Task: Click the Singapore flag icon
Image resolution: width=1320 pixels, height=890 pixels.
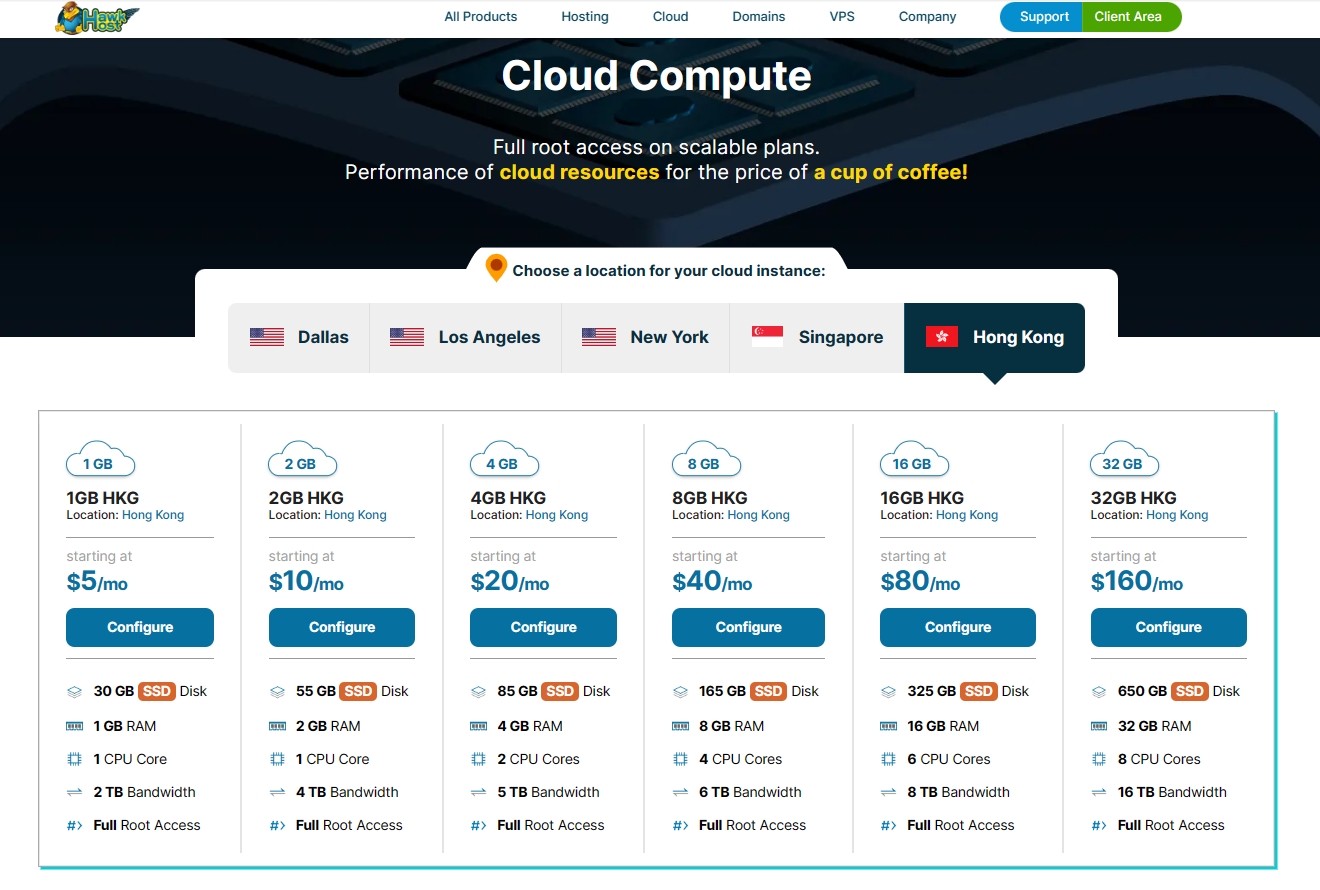Action: (767, 337)
